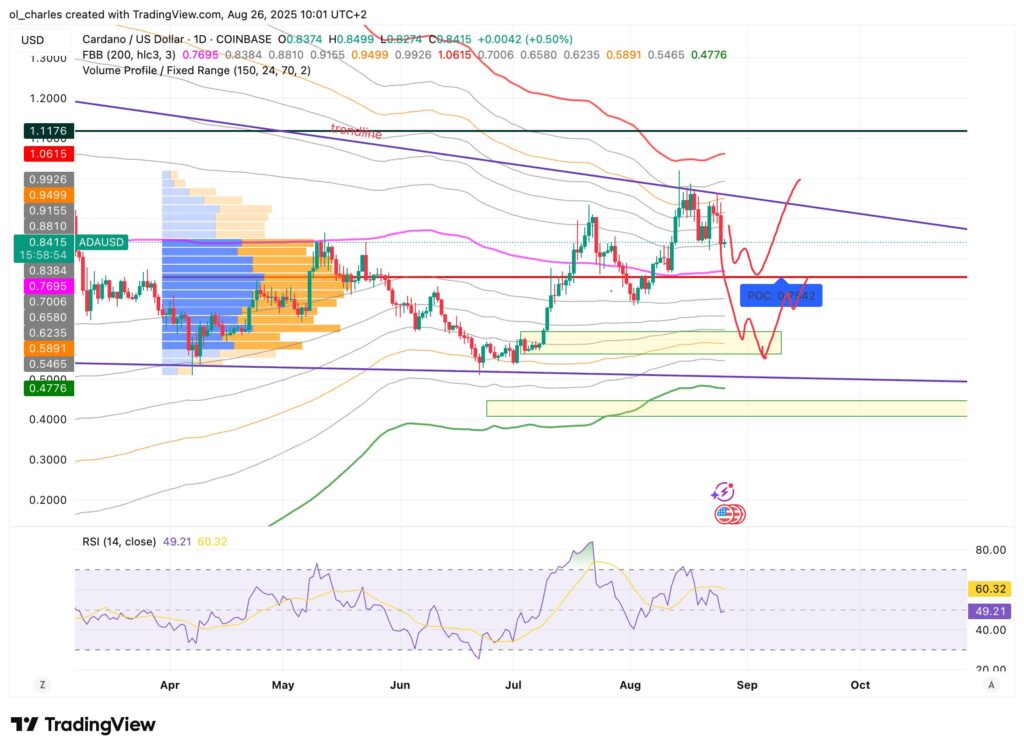1024x752 pixels.
Task: Click the A control in the bottom-right corner
Action: [x=991, y=685]
